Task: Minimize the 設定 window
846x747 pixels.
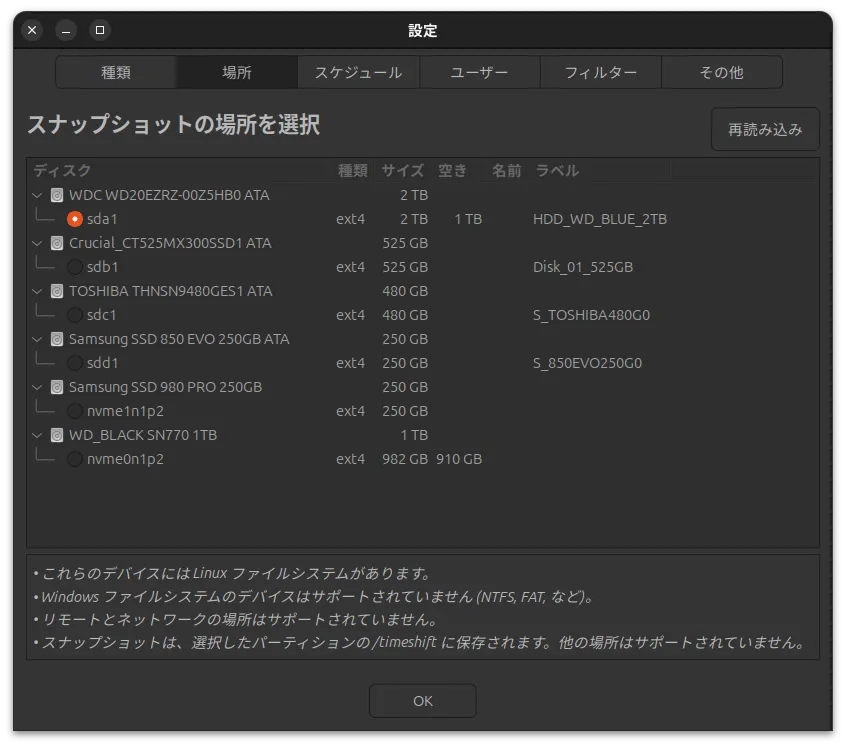Action: point(66,30)
